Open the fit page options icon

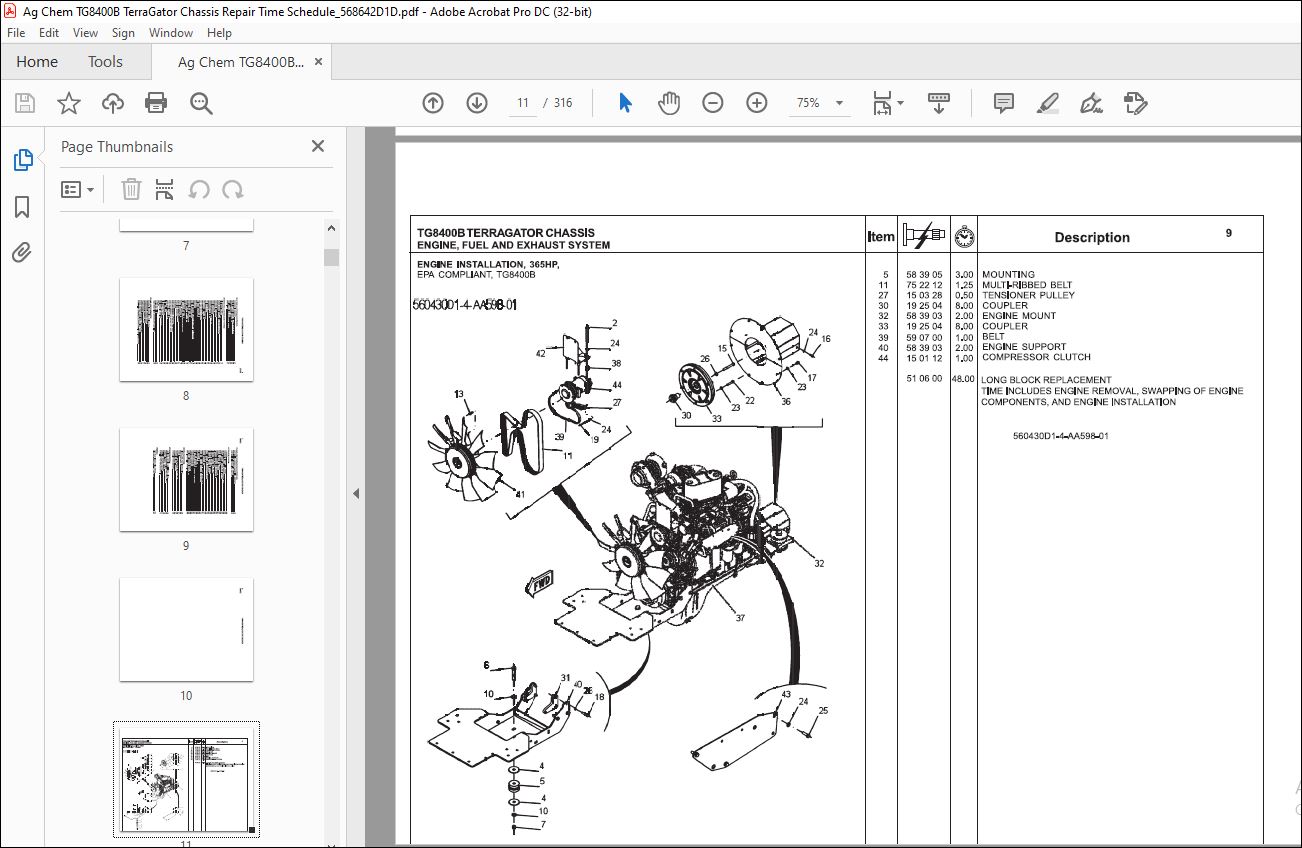(887, 103)
